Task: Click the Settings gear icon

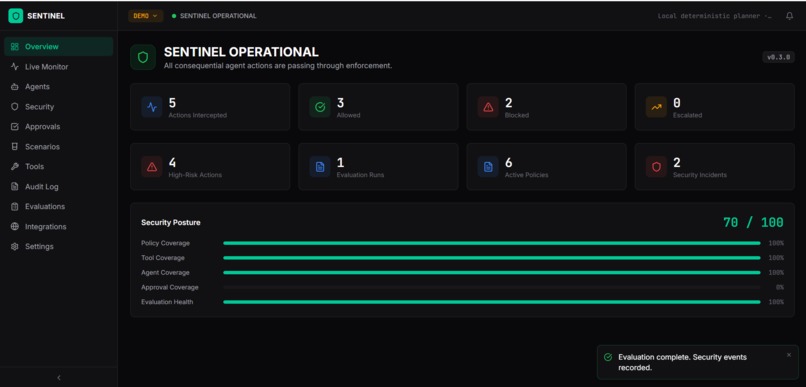Action: click(x=15, y=247)
